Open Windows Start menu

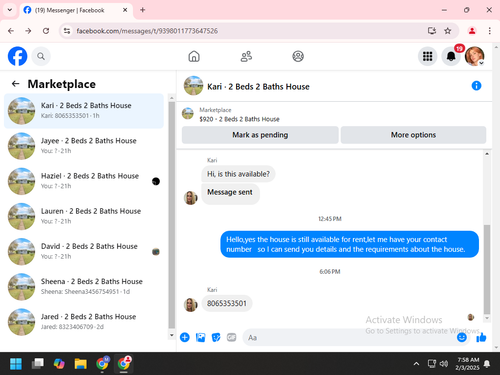point(16,364)
